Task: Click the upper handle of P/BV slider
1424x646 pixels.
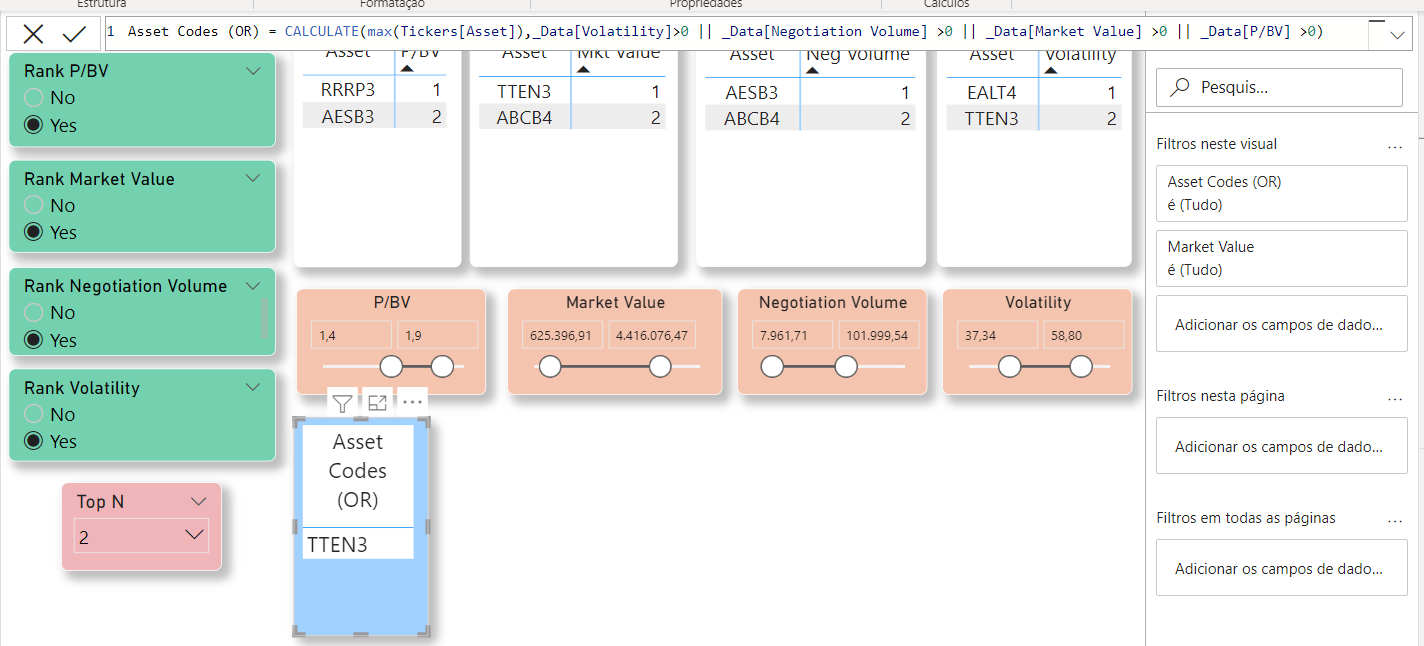Action: [442, 366]
